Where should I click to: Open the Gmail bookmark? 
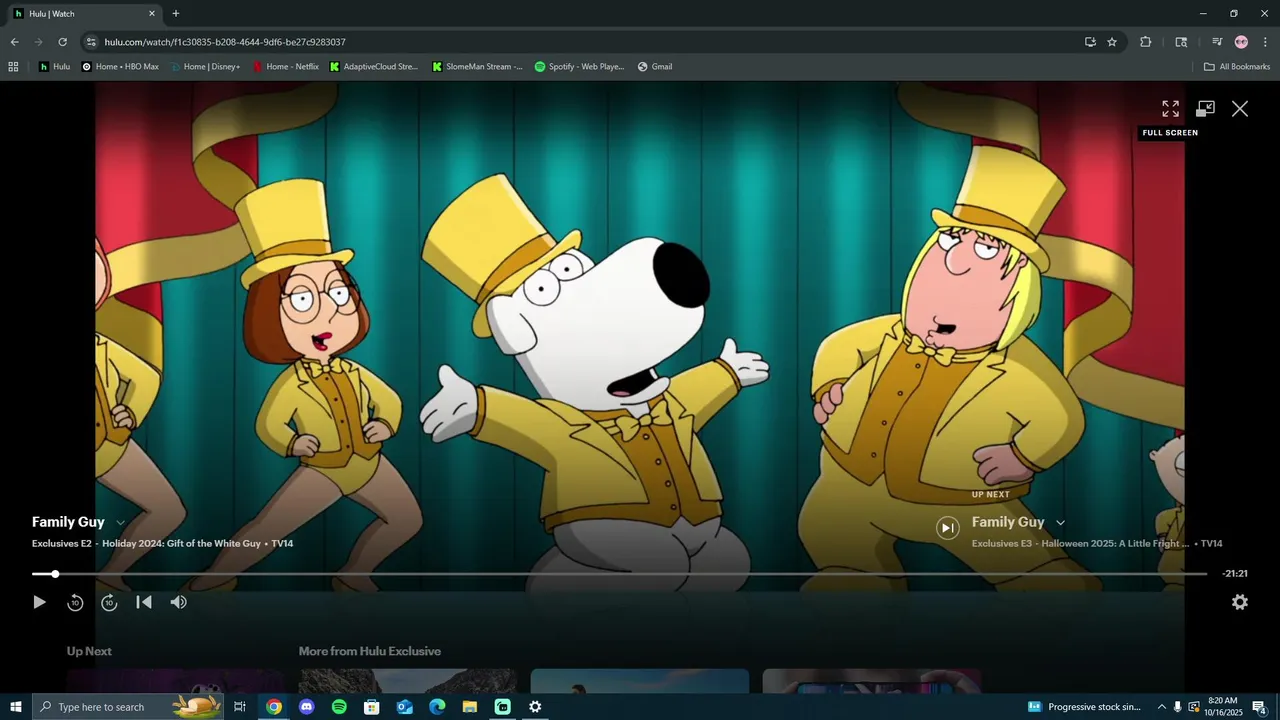point(655,67)
